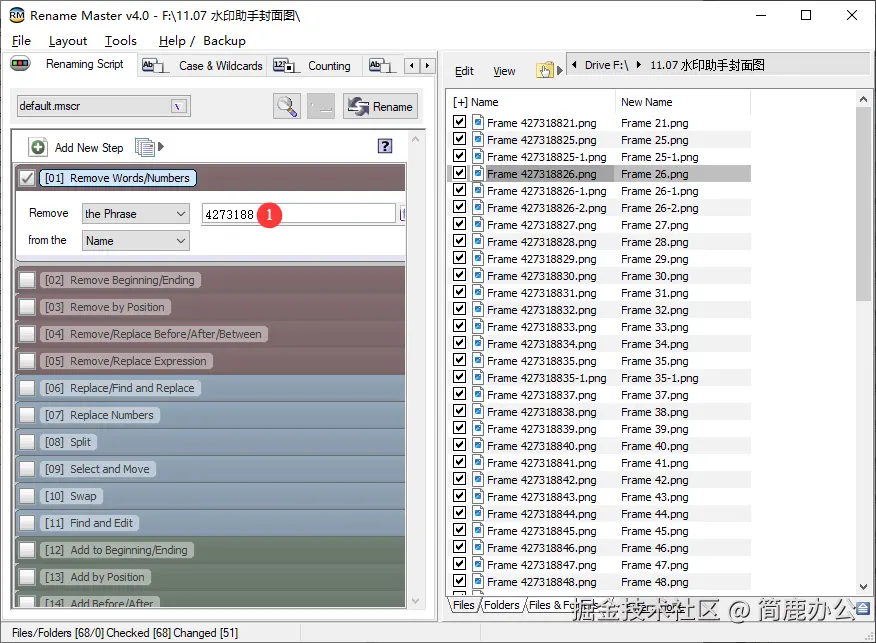Uncheck step 01 Remove Words/Numbers
876x643 pixels.
pyautogui.click(x=26, y=178)
